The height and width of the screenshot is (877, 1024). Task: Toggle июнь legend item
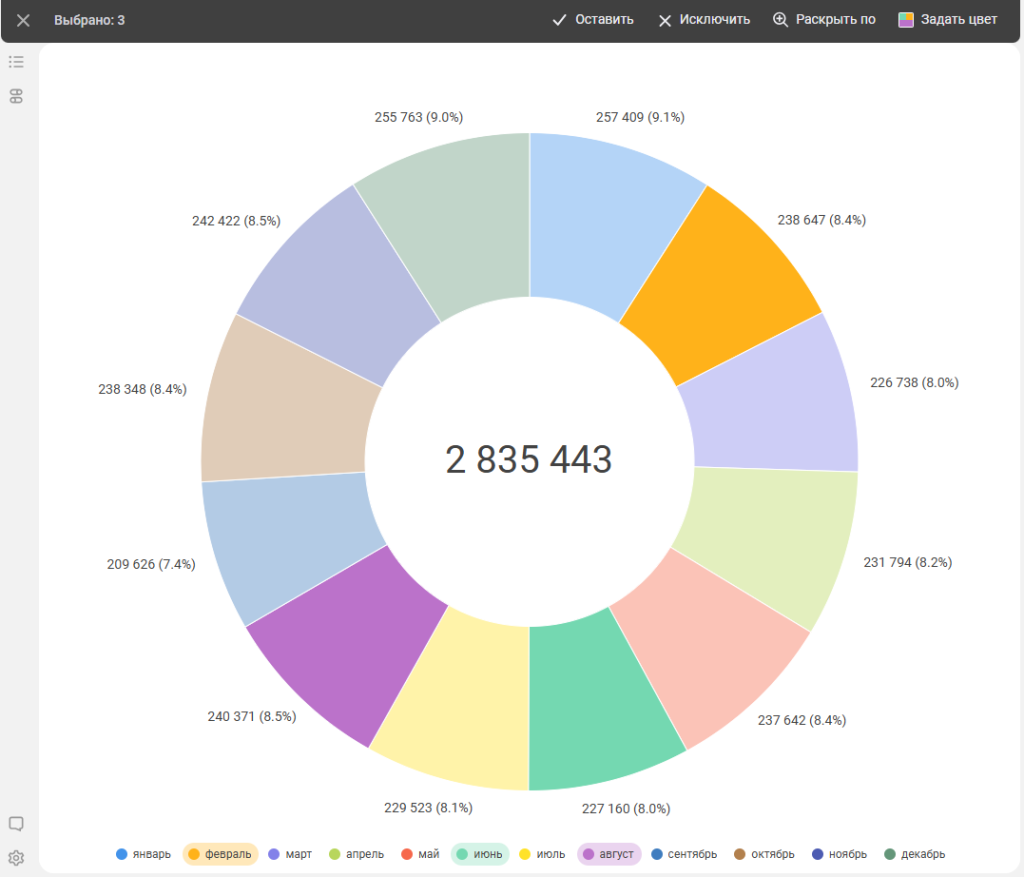pyautogui.click(x=480, y=854)
